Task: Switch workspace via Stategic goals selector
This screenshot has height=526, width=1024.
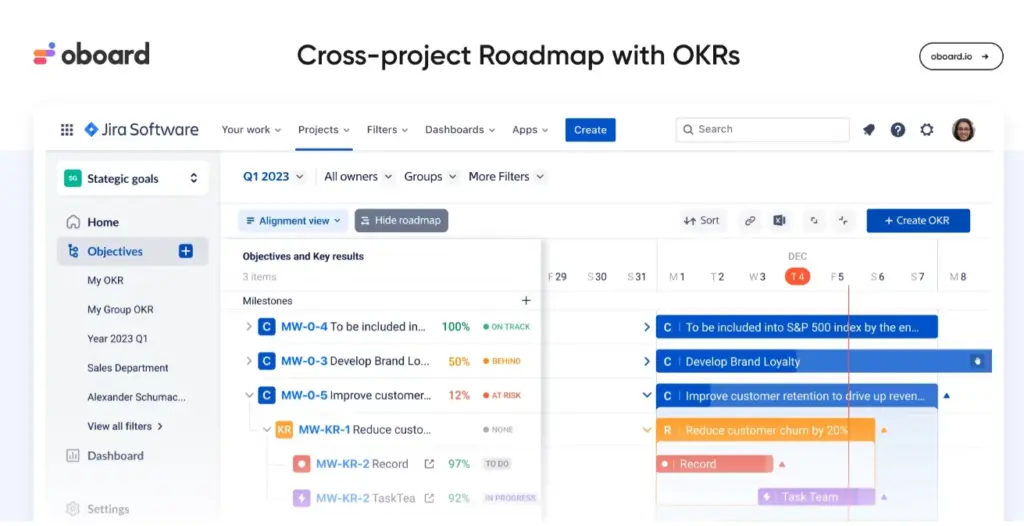Action: point(133,178)
